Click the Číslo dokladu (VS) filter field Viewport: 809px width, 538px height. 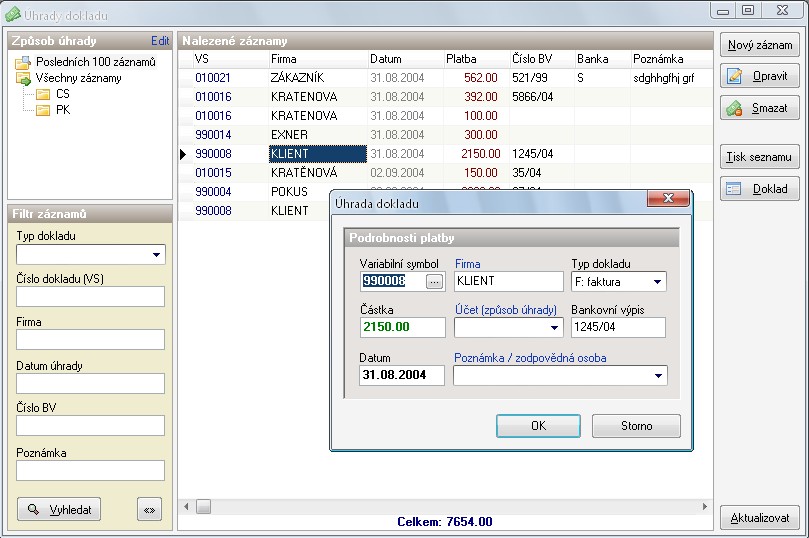tap(90, 297)
